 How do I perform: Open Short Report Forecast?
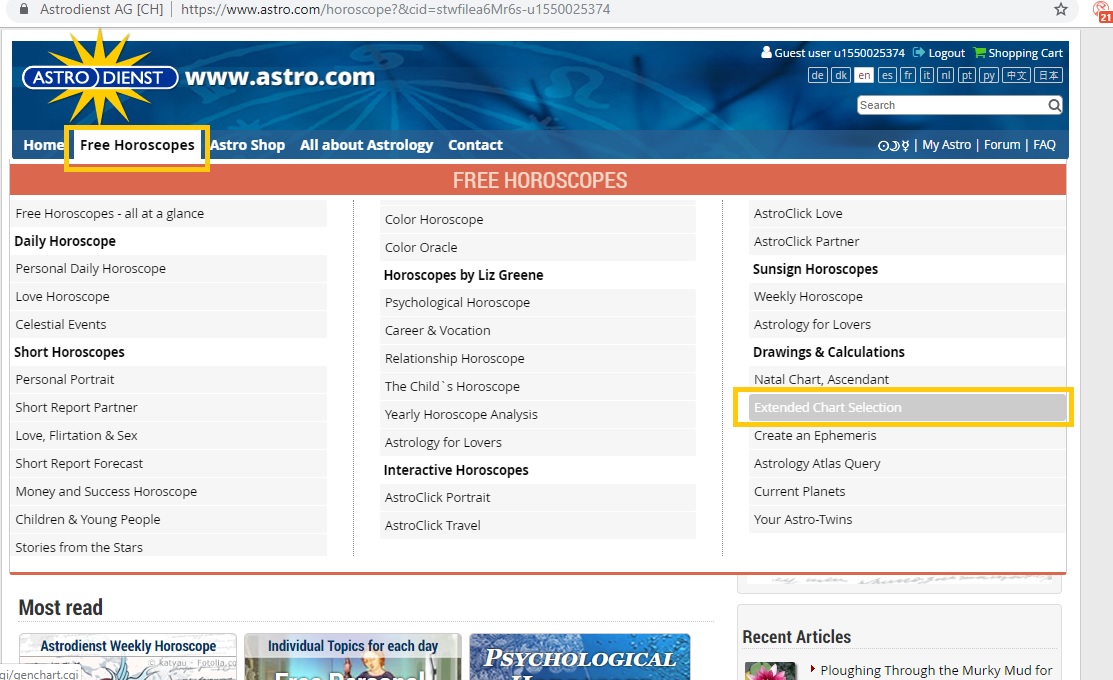tap(169, 464)
